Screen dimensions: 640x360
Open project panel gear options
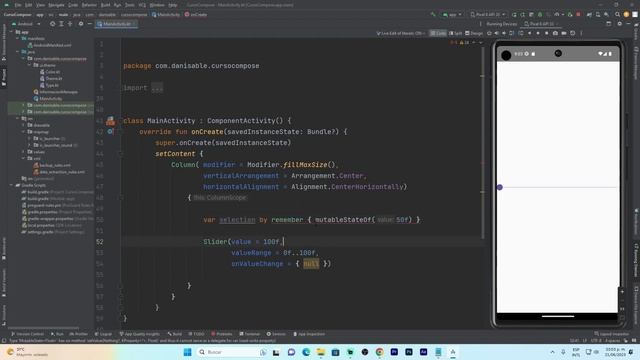click(x=81, y=24)
